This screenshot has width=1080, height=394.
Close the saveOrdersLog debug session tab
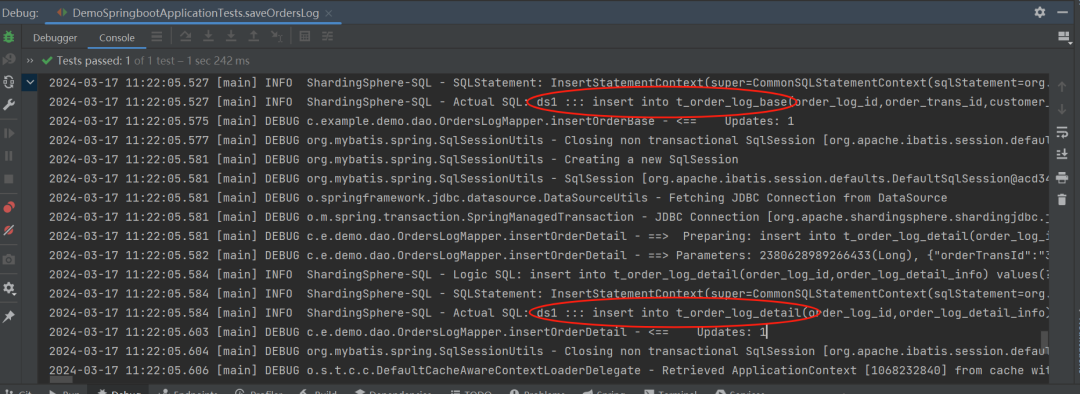(329, 13)
